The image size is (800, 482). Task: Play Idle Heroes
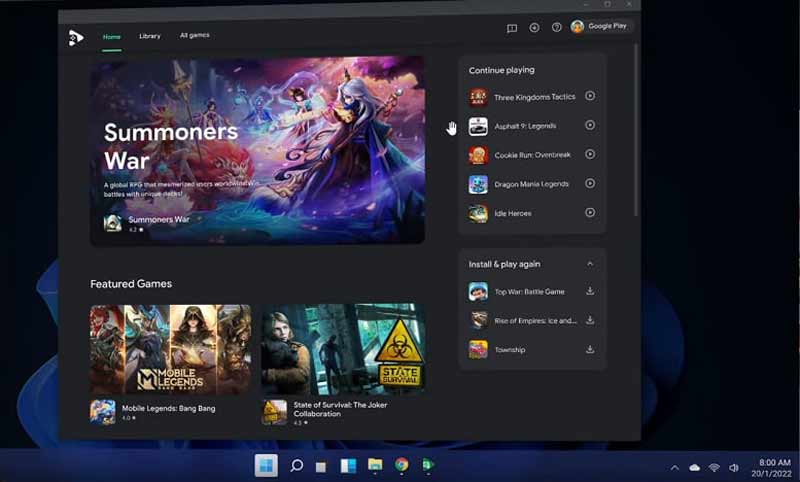tap(590, 212)
